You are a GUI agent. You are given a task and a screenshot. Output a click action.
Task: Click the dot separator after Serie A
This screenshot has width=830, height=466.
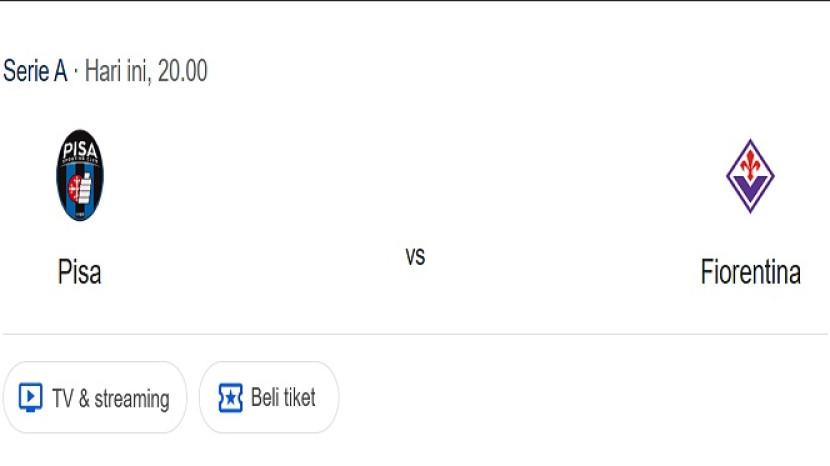[76, 72]
